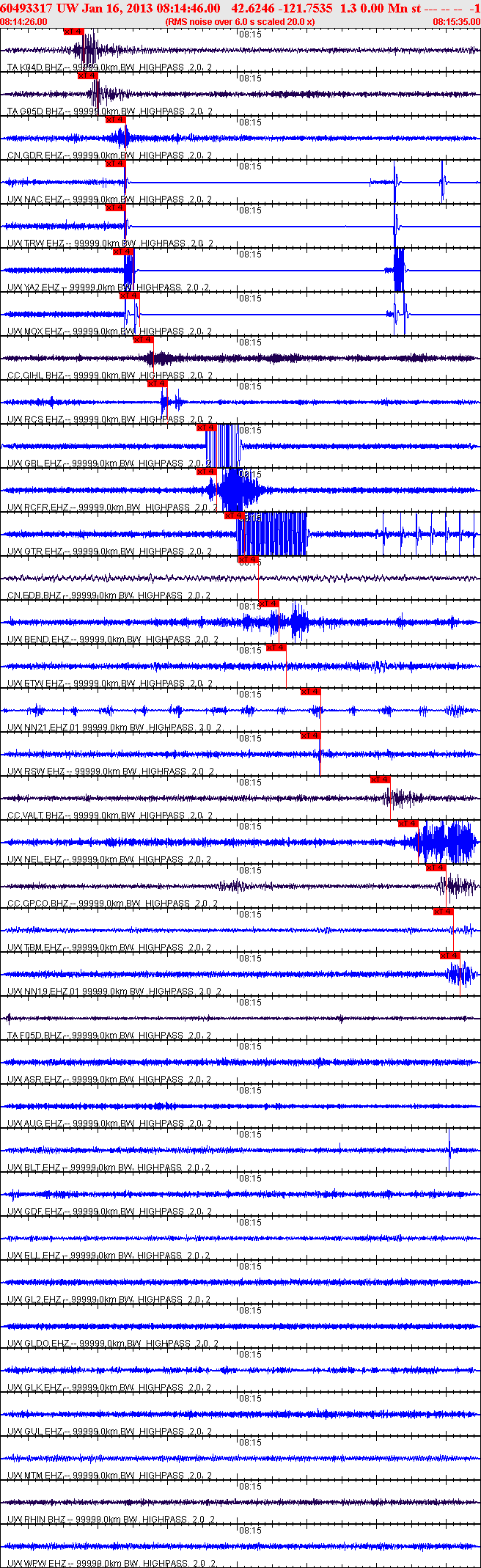
Task: Click the RMS noise scaling note
Action: click(x=240, y=22)
